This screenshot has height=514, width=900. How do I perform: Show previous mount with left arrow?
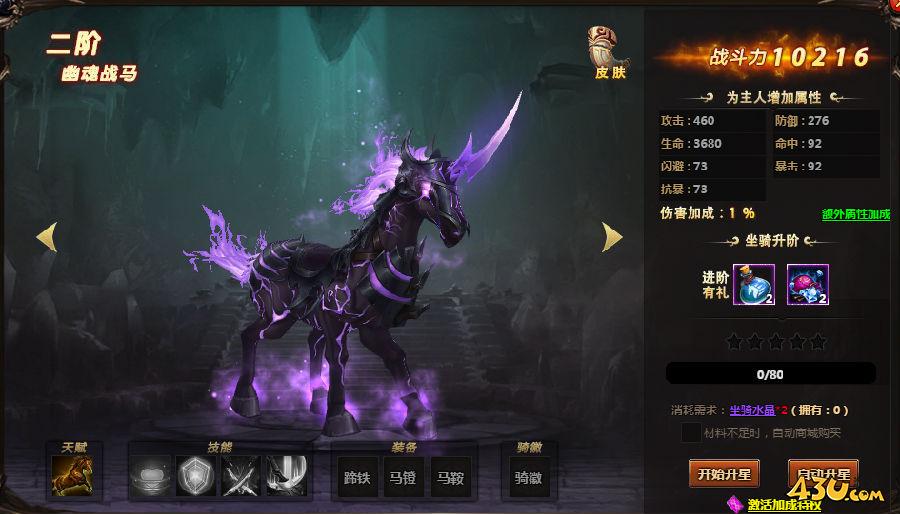pyautogui.click(x=47, y=237)
